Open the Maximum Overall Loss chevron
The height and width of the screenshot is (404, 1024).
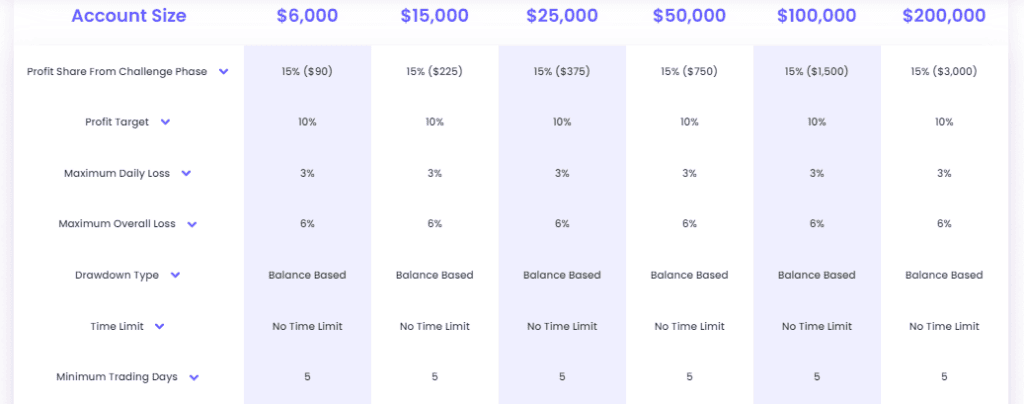pyautogui.click(x=192, y=224)
